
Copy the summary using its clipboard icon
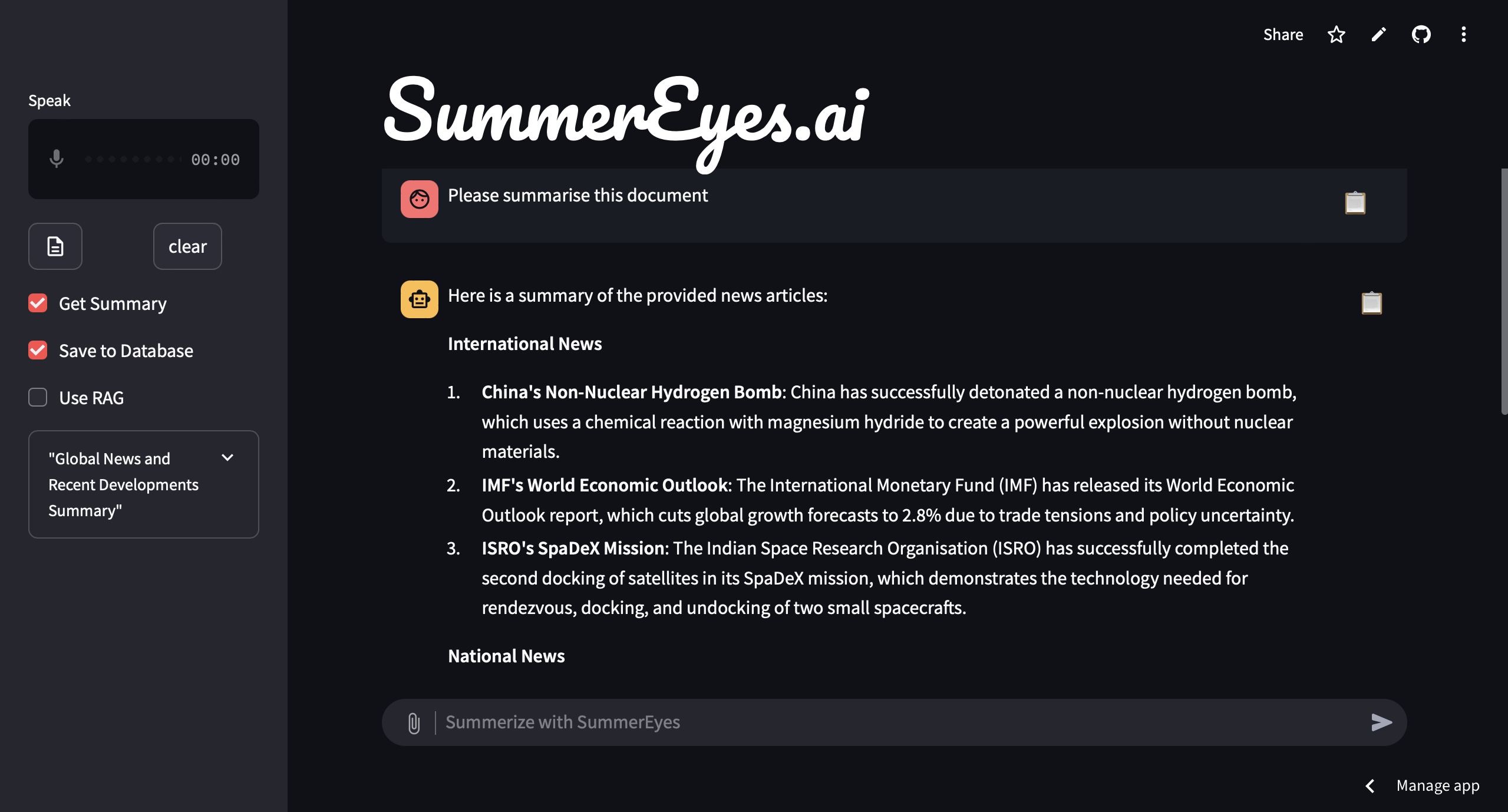point(1371,303)
